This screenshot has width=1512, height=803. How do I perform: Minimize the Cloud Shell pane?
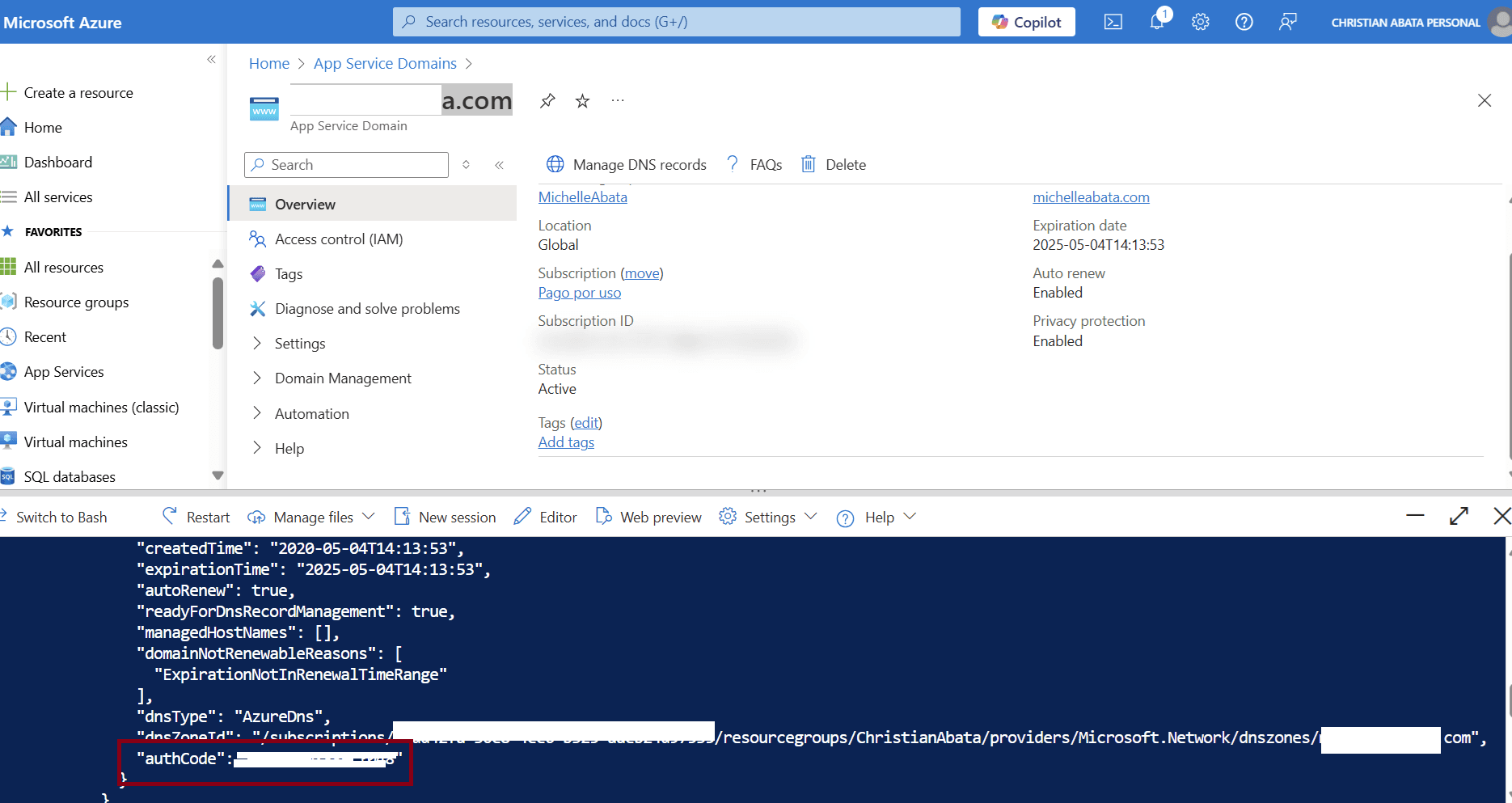pos(1415,516)
